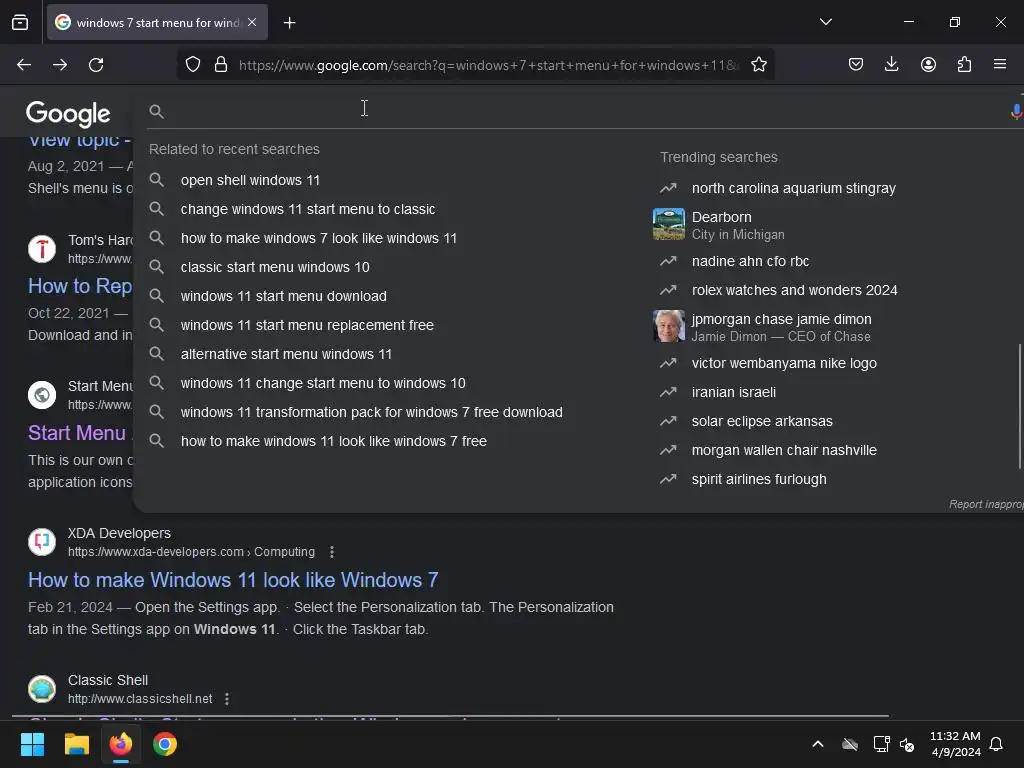The height and width of the screenshot is (768, 1024).
Task: Click the Google logo
Action: (x=68, y=114)
